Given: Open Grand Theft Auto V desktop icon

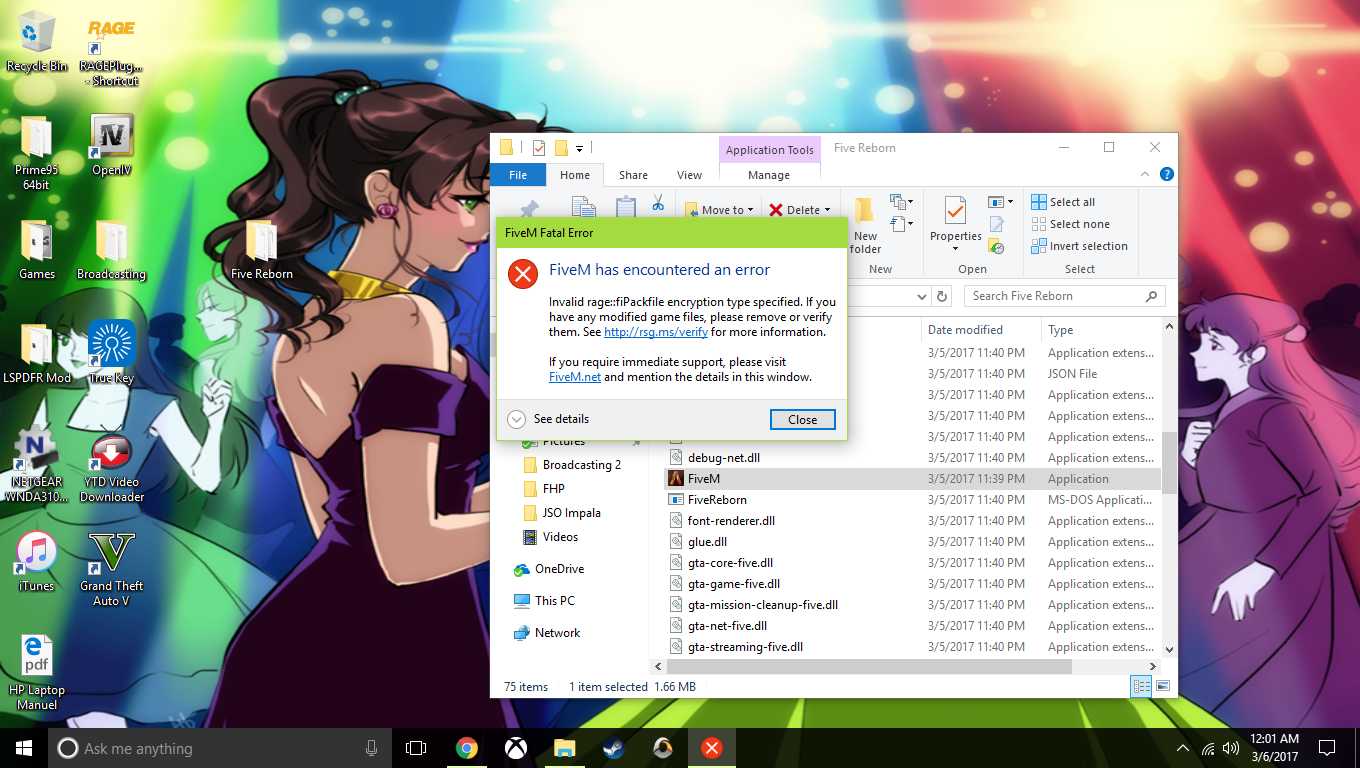Looking at the screenshot, I should click(111, 570).
